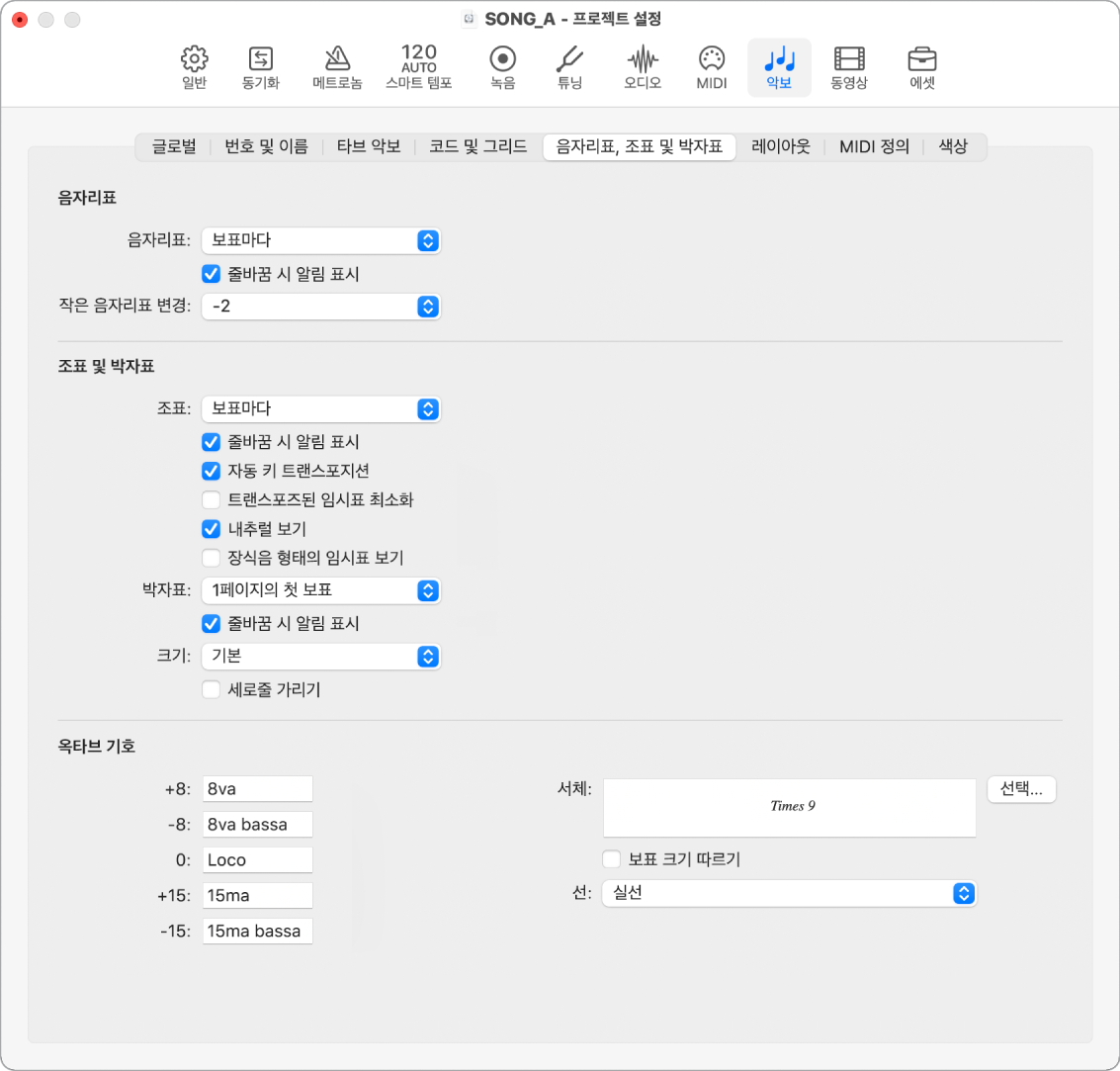The height and width of the screenshot is (1071, 1120).
Task: Uncheck 줄바꿈 시 알림 표시 under 박자표
Action: (211, 624)
